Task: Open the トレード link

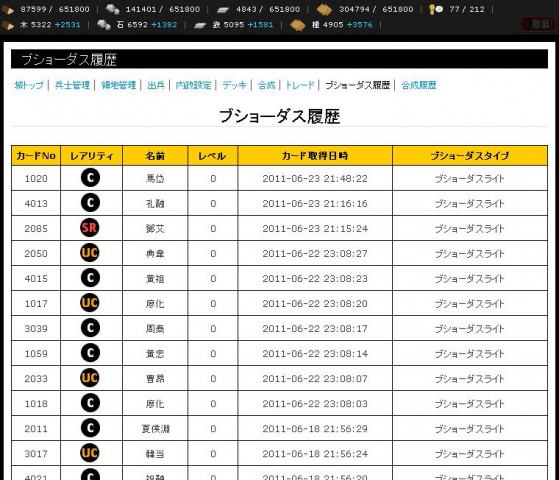Action: (x=300, y=85)
